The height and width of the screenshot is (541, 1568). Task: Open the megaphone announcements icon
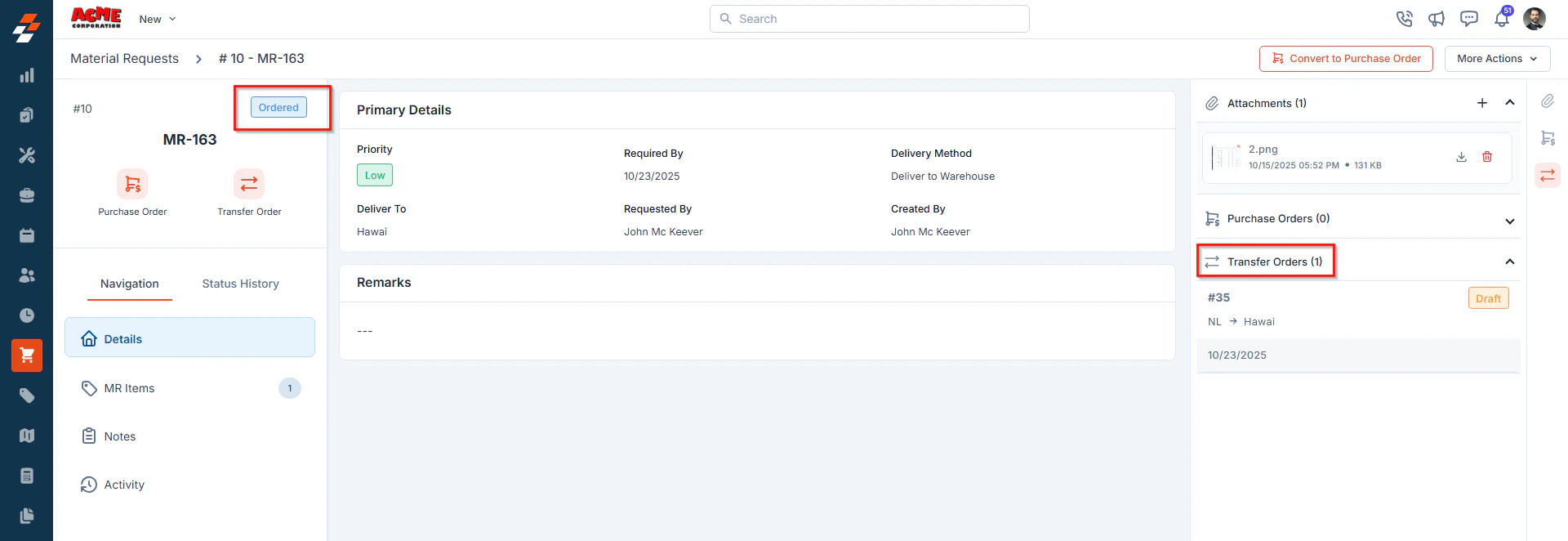point(1437,19)
